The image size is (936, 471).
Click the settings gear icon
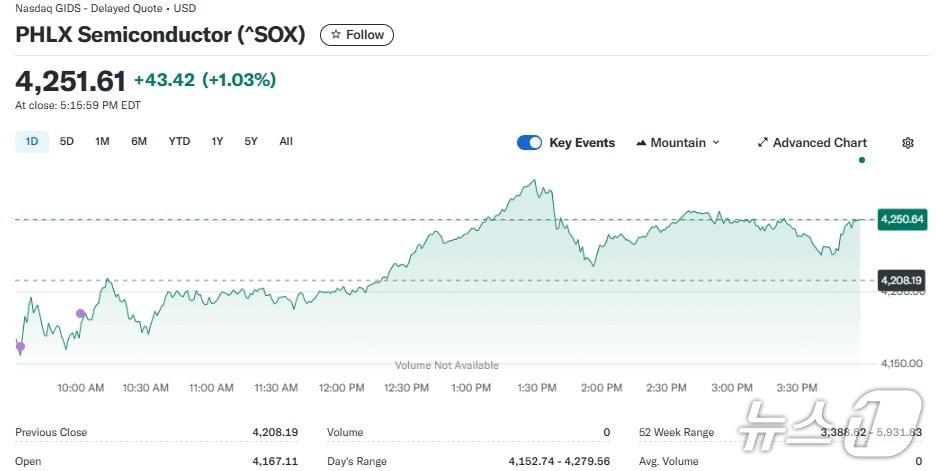point(908,143)
